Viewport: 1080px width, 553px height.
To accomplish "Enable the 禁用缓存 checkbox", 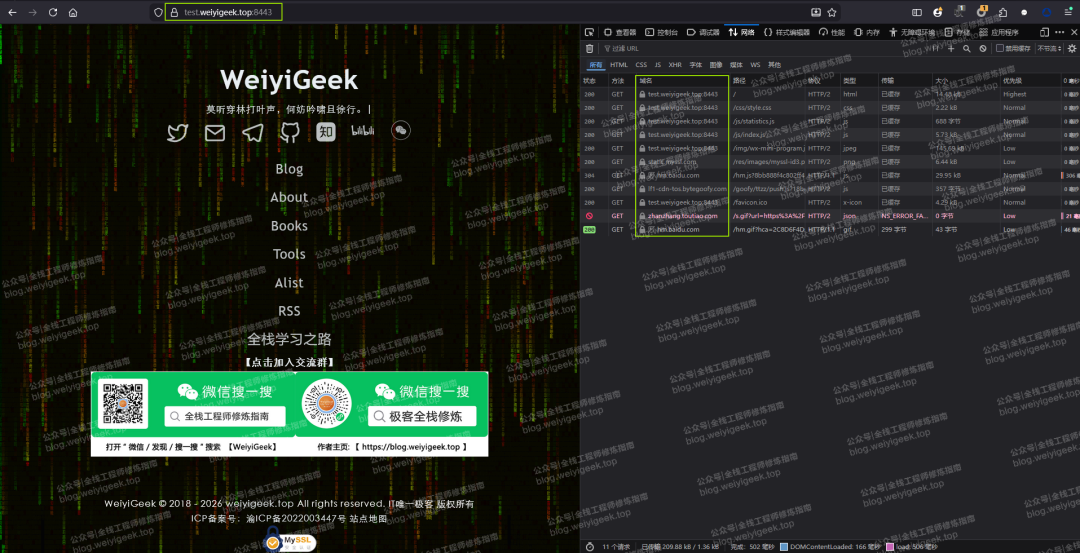I will (x=1000, y=48).
